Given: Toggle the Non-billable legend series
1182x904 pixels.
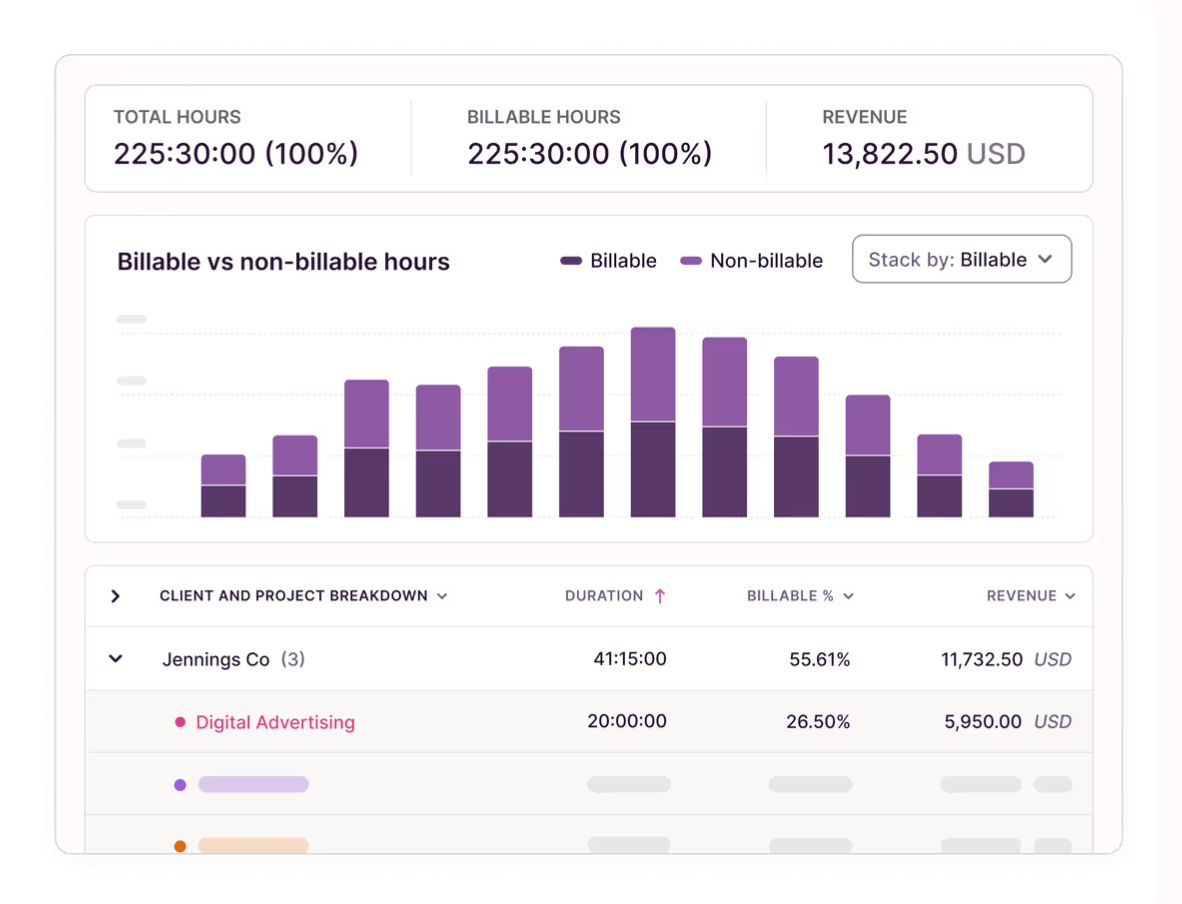Looking at the screenshot, I should click(x=752, y=261).
